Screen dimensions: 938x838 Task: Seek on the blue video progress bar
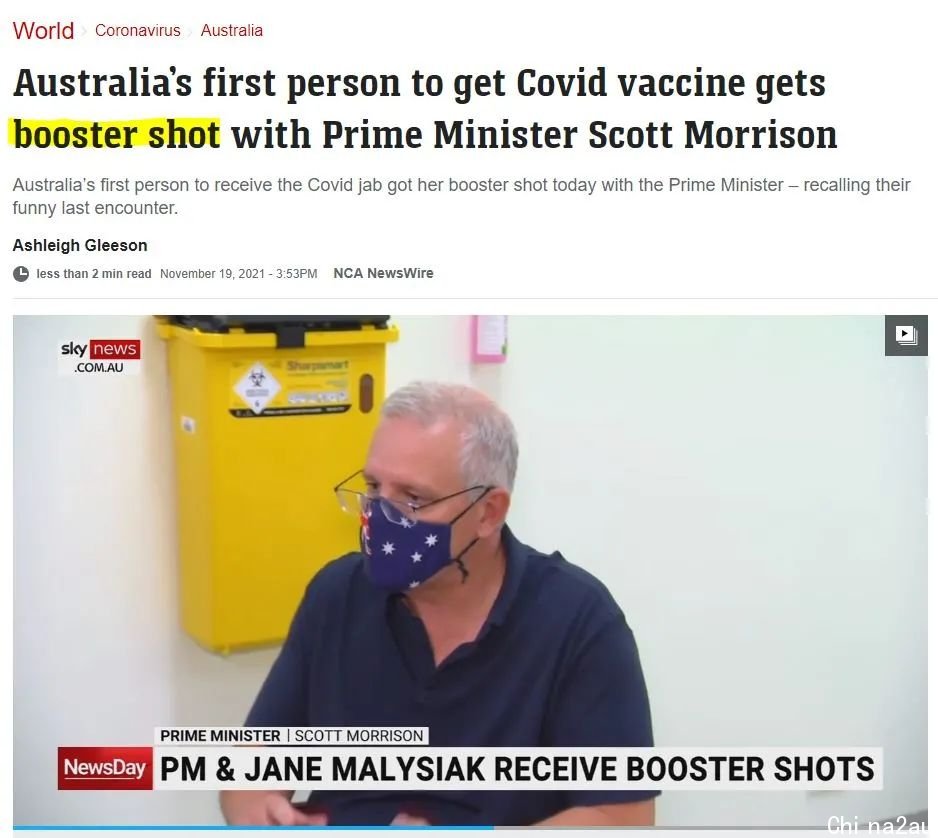pyautogui.click(x=253, y=828)
